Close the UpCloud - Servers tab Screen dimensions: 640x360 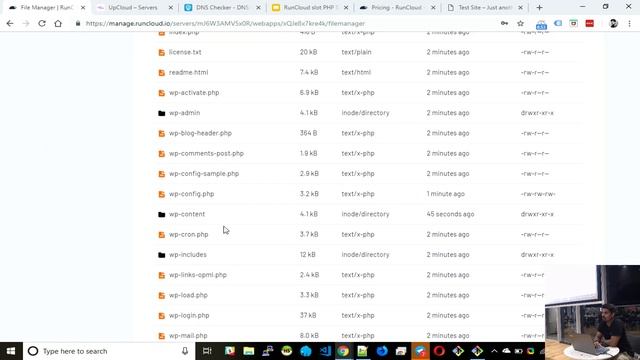pos(171,8)
